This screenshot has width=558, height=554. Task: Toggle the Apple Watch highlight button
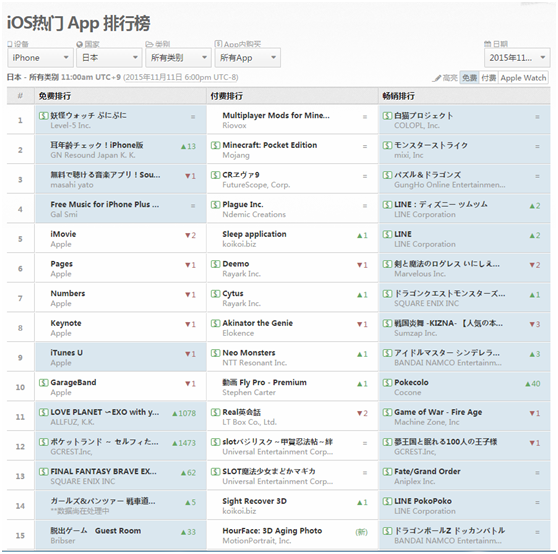(523, 78)
